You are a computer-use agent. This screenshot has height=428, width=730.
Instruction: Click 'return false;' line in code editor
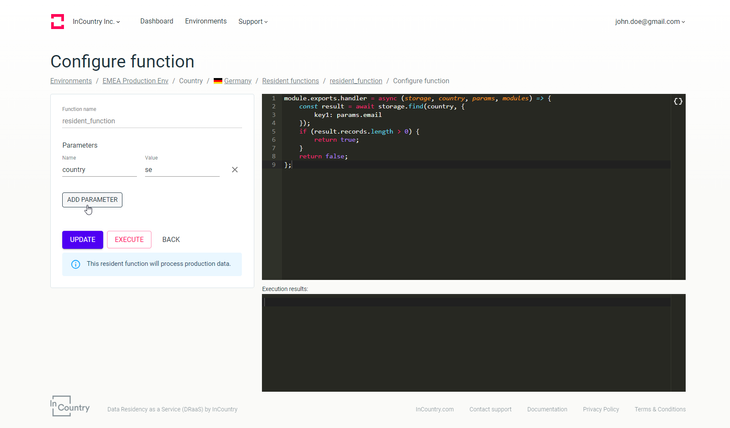[323, 156]
